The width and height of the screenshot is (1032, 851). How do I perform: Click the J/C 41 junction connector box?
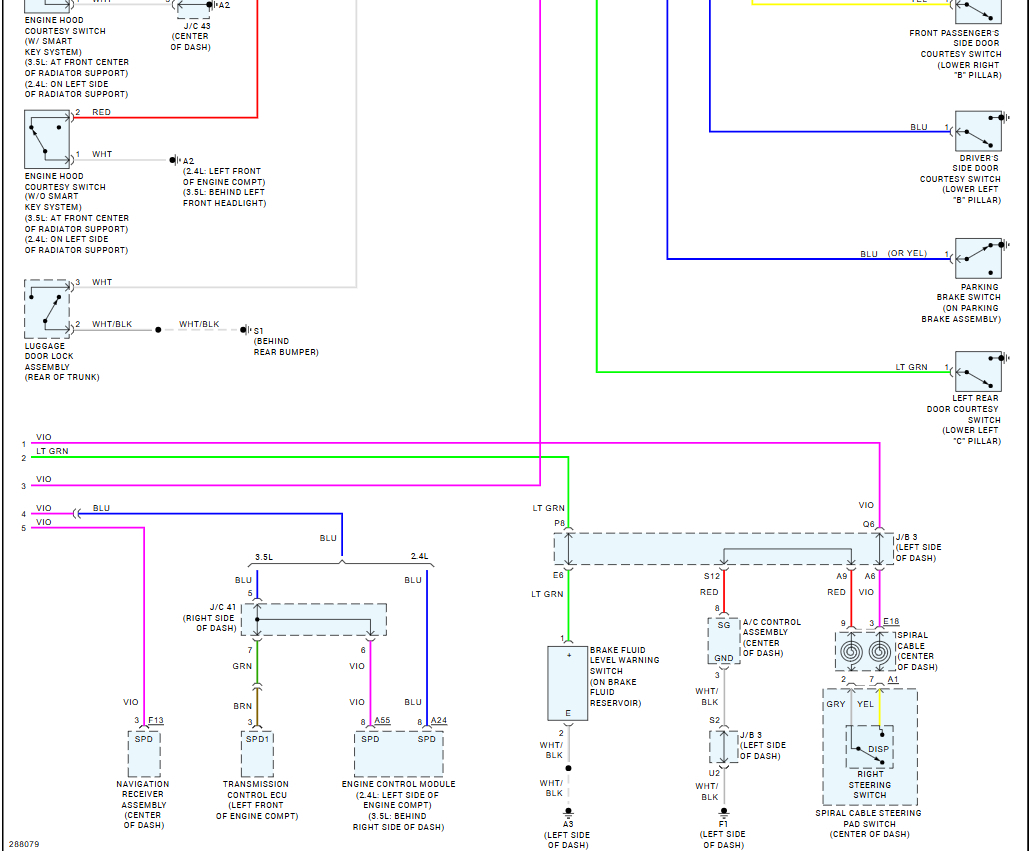click(314, 620)
